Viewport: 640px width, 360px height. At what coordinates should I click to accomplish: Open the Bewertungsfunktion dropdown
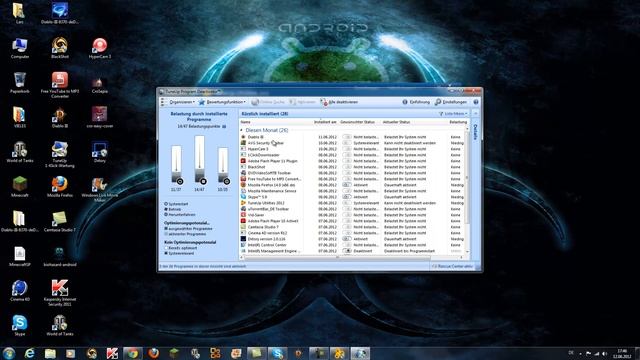tap(222, 102)
